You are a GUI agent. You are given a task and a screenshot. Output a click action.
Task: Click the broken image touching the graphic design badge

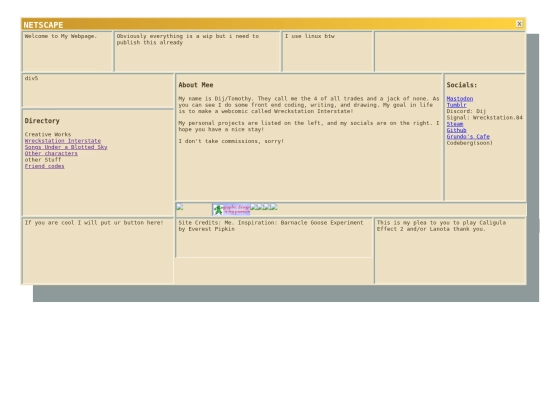[x=253, y=207]
